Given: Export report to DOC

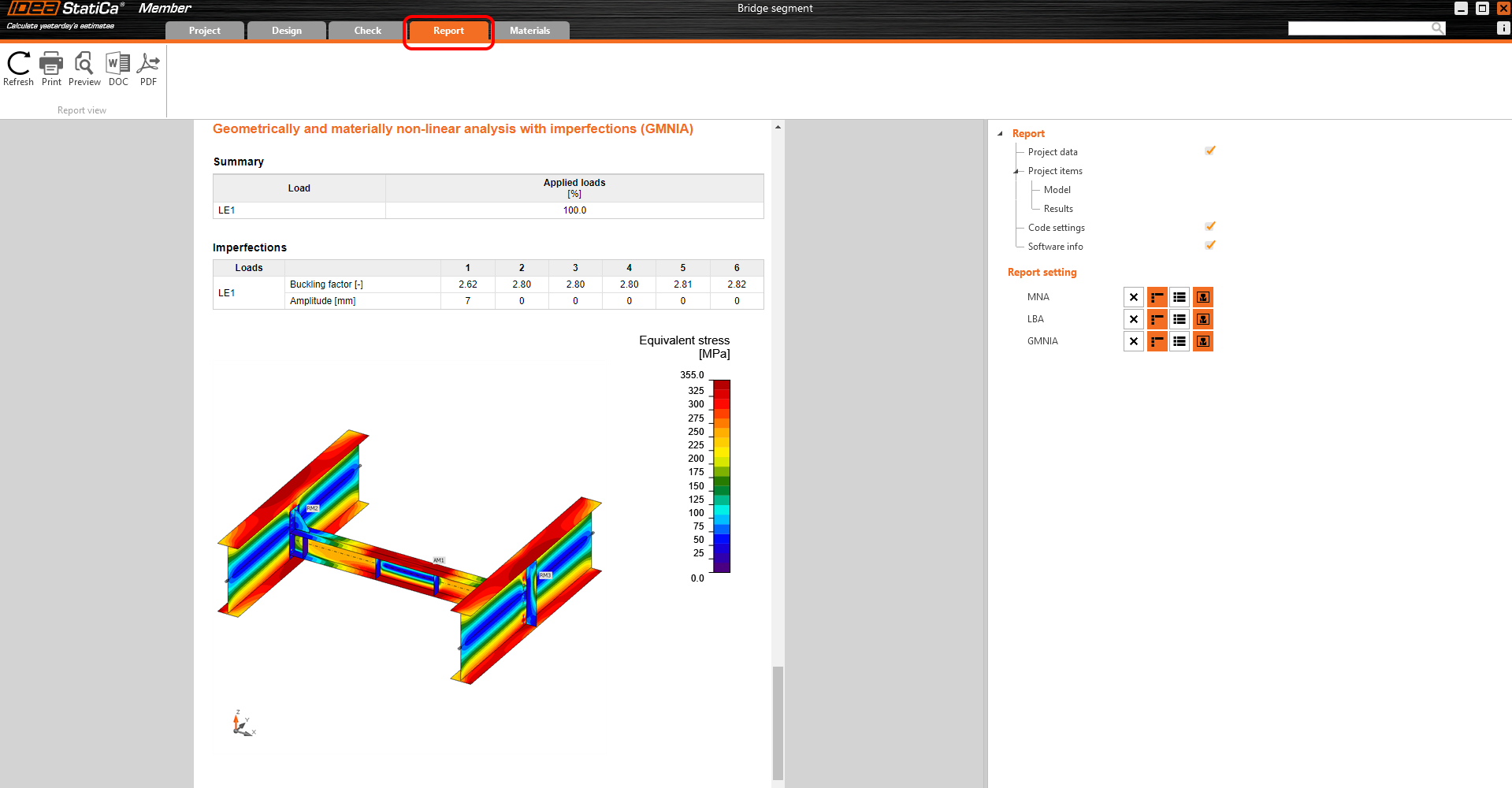Looking at the screenshot, I should 118,69.
